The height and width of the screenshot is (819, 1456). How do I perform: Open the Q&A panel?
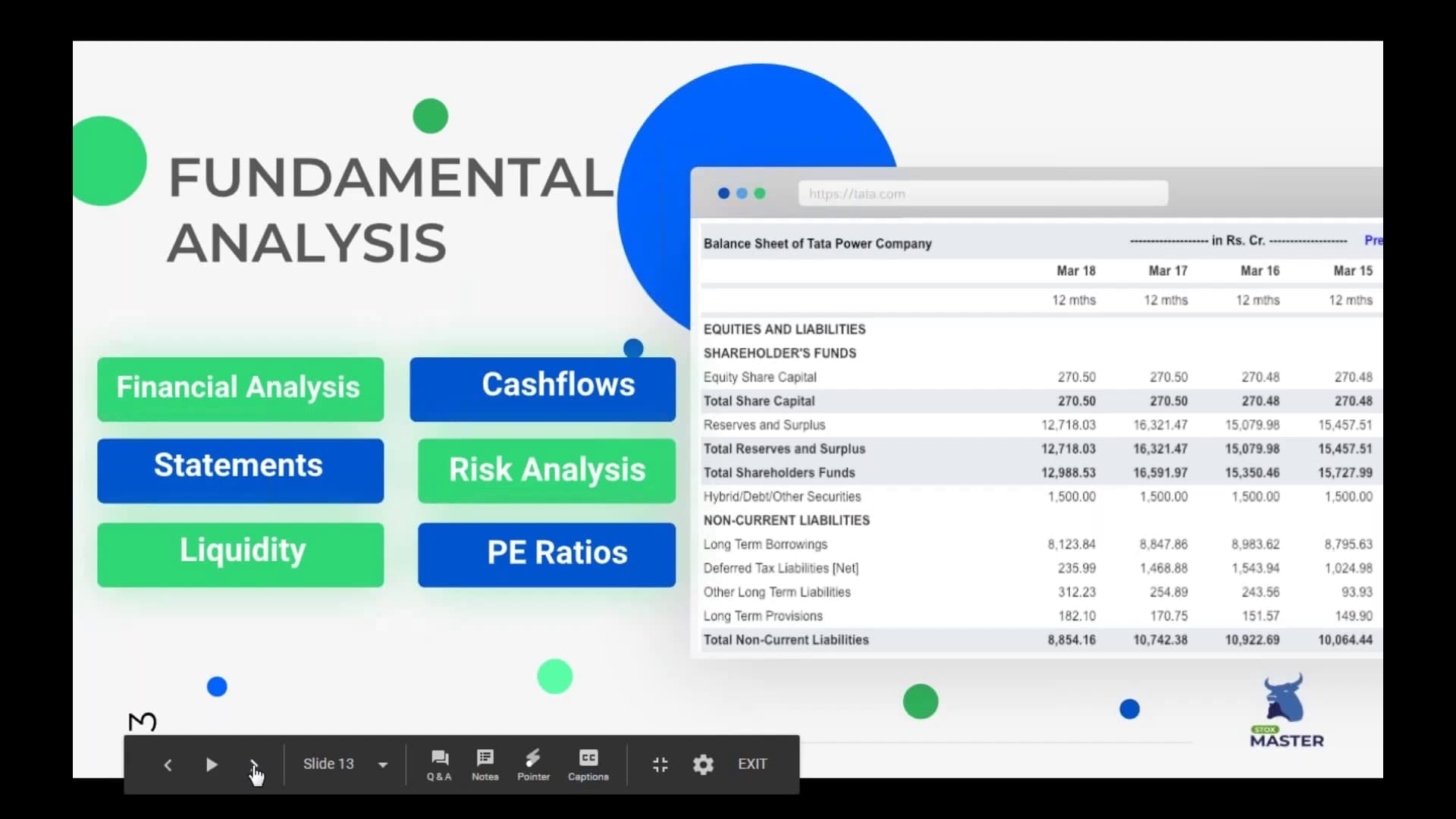click(438, 764)
